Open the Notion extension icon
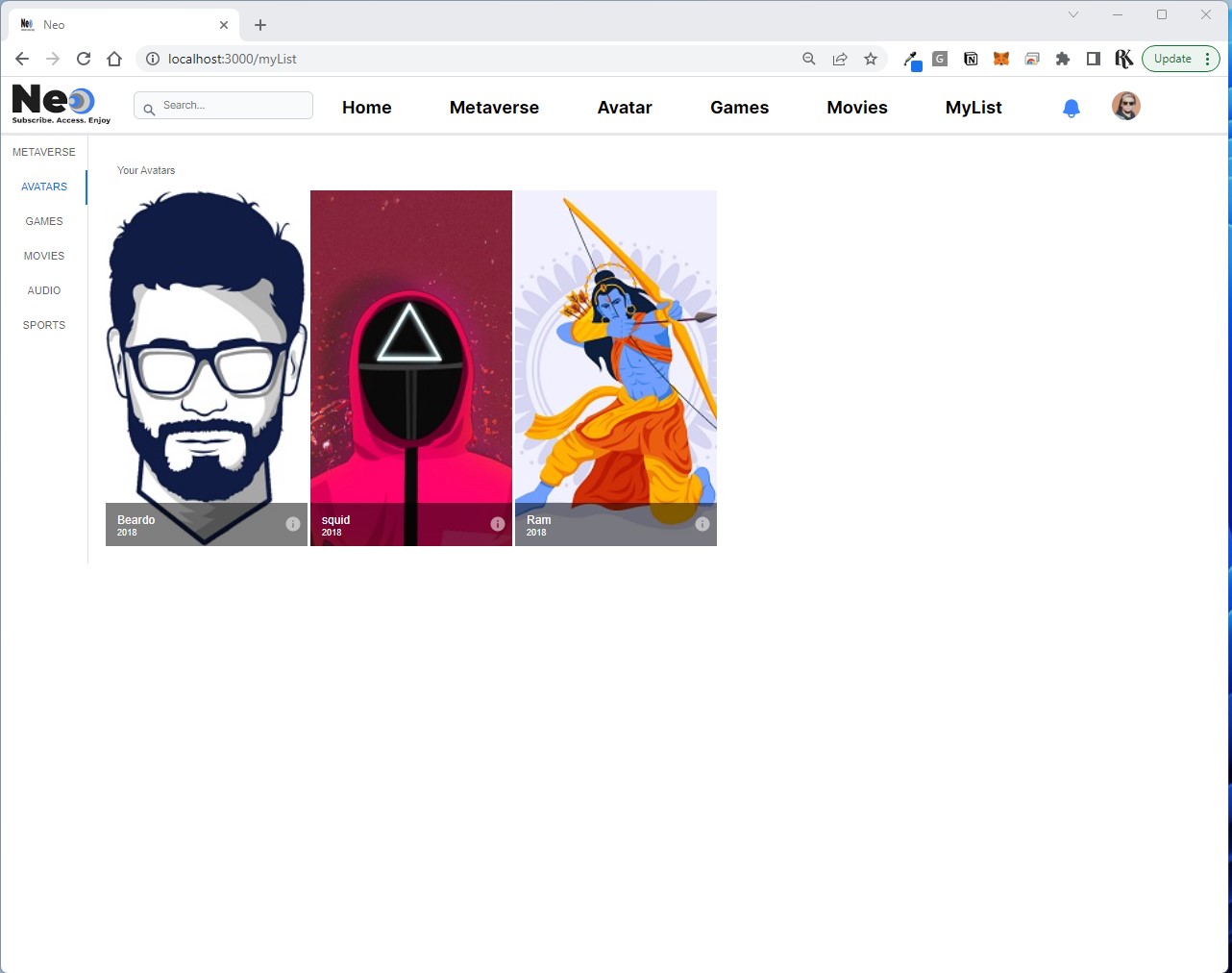This screenshot has height=973, width=1232. (971, 59)
